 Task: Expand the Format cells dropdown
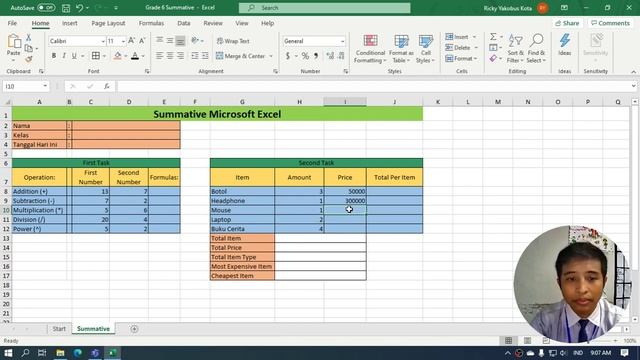coord(476,59)
